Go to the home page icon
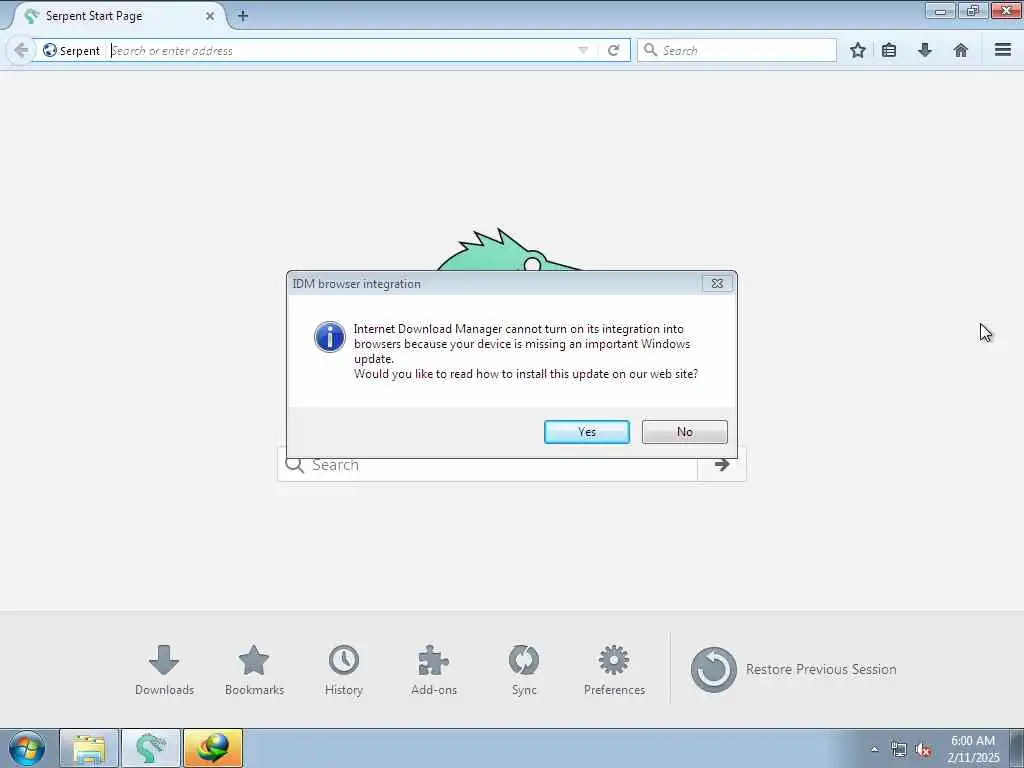The width and height of the screenshot is (1024, 768). (961, 50)
